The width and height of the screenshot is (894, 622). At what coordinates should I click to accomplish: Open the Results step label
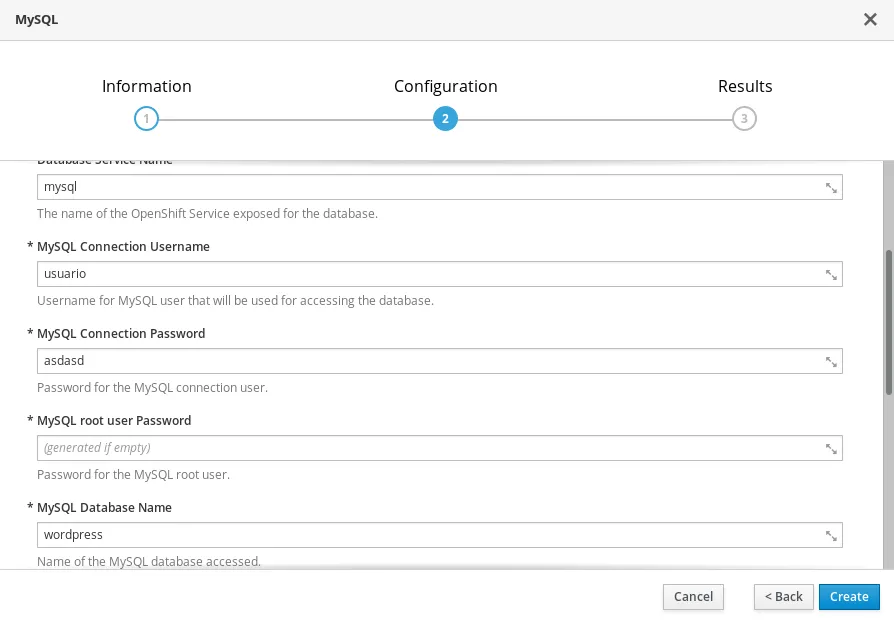[x=745, y=87]
